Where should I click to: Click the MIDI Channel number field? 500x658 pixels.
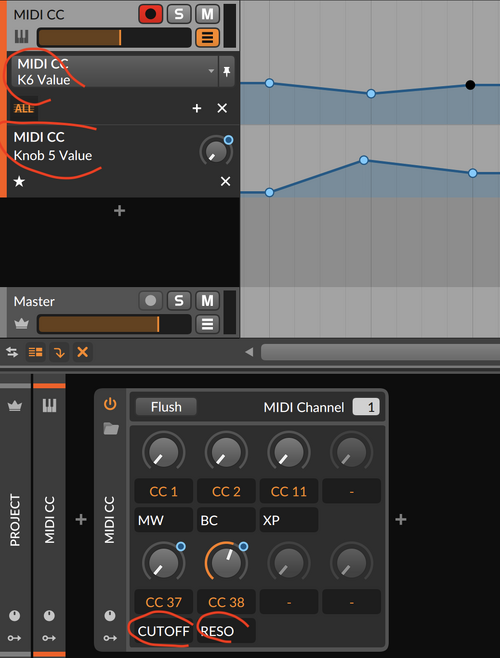tap(366, 407)
